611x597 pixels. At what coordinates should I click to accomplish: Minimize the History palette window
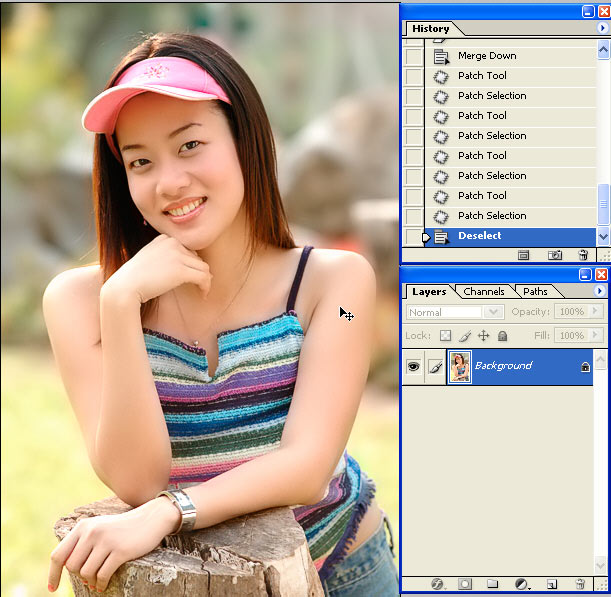tap(588, 12)
